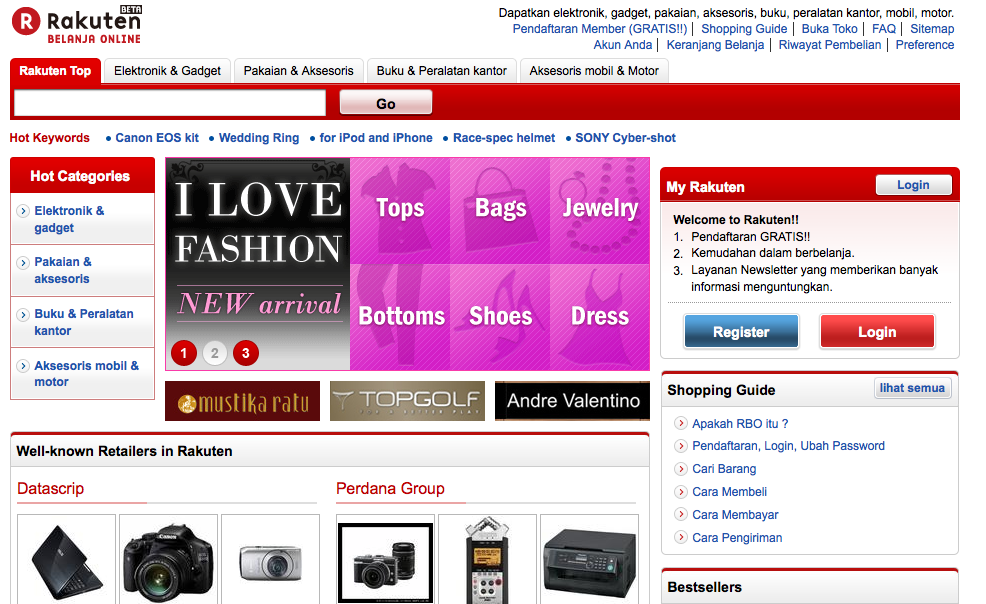Switch to the Rakuten Top tab
The height and width of the screenshot is (604, 986).
55,71
